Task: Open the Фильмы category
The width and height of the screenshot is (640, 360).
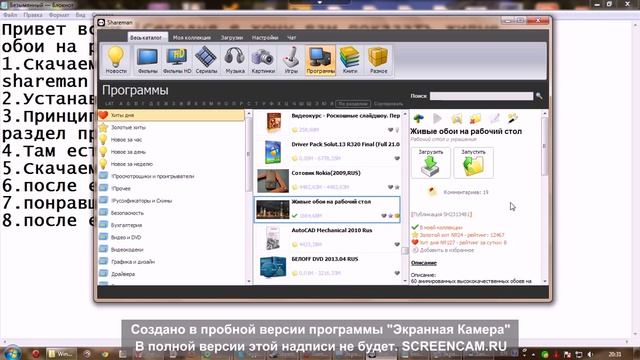Action: (147, 60)
